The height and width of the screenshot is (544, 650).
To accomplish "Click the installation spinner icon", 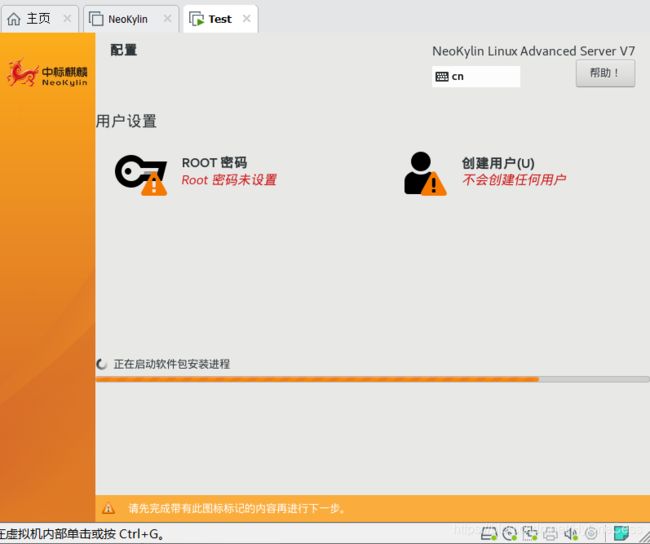I will [102, 364].
